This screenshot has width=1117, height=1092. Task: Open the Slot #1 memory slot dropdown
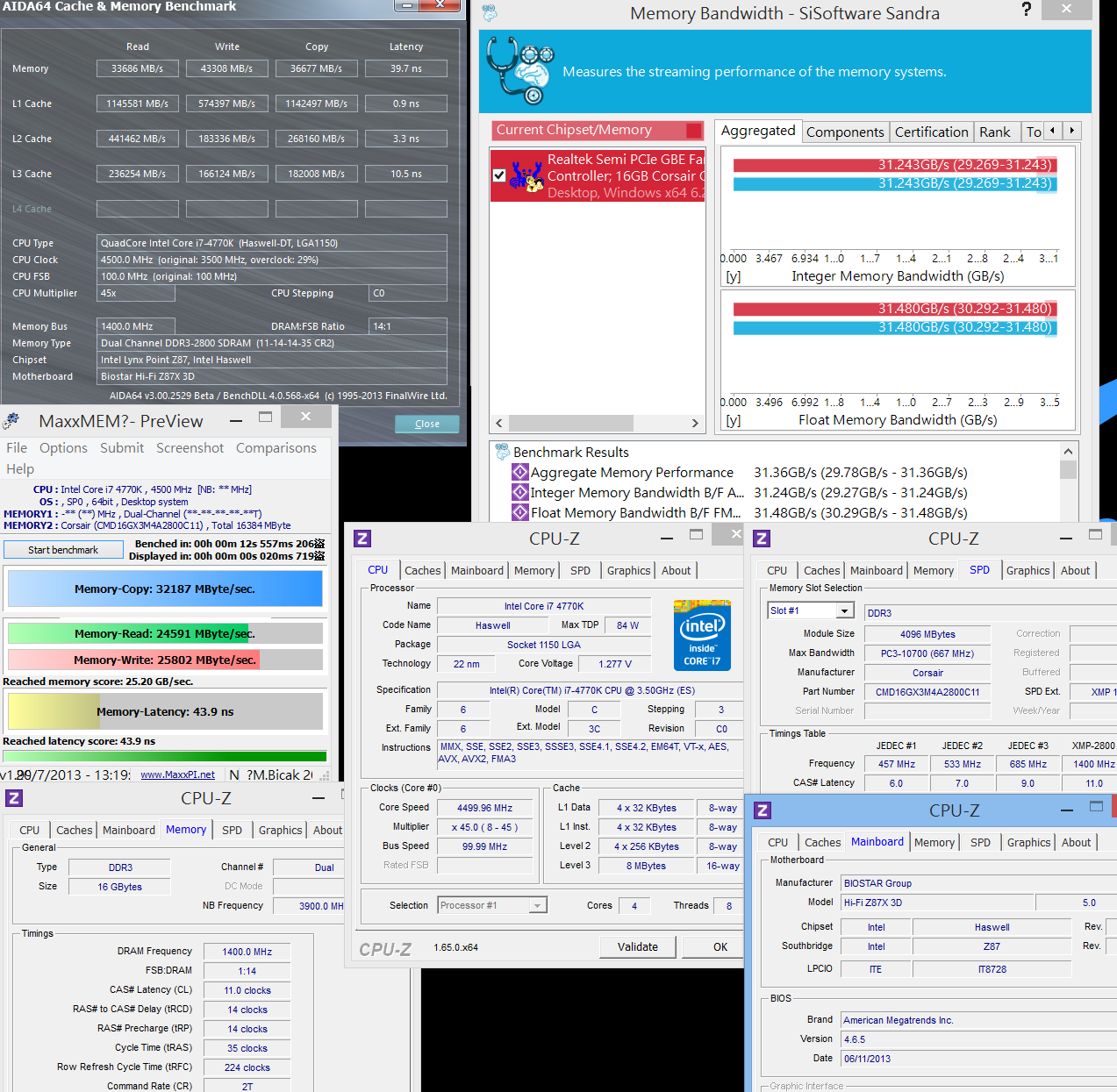[811, 610]
